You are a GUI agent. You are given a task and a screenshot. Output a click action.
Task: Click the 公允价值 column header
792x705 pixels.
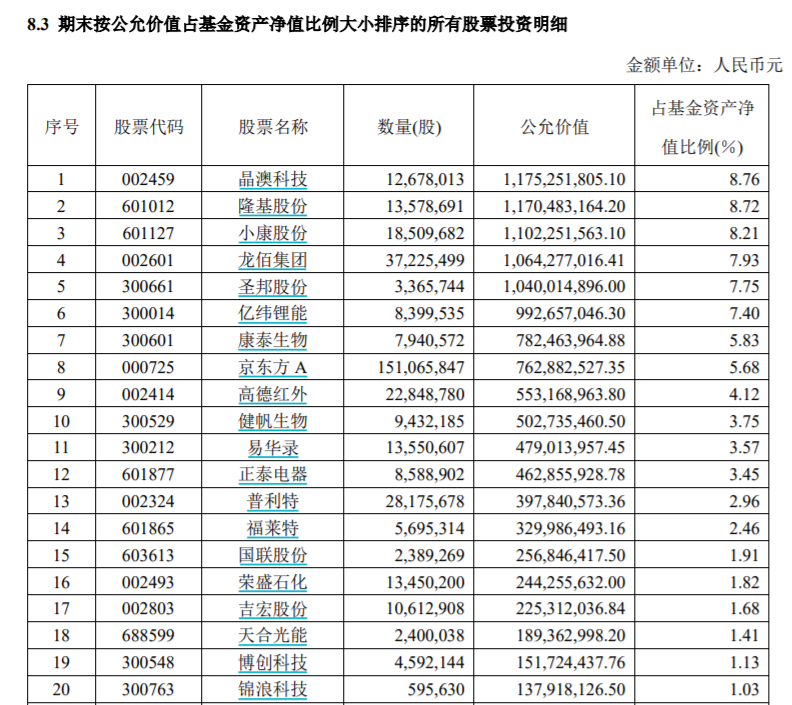click(x=555, y=127)
